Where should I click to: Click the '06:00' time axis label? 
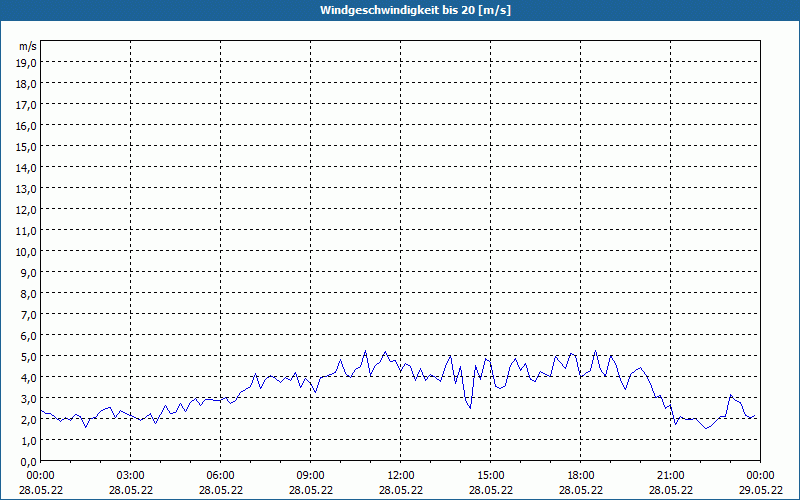click(220, 476)
